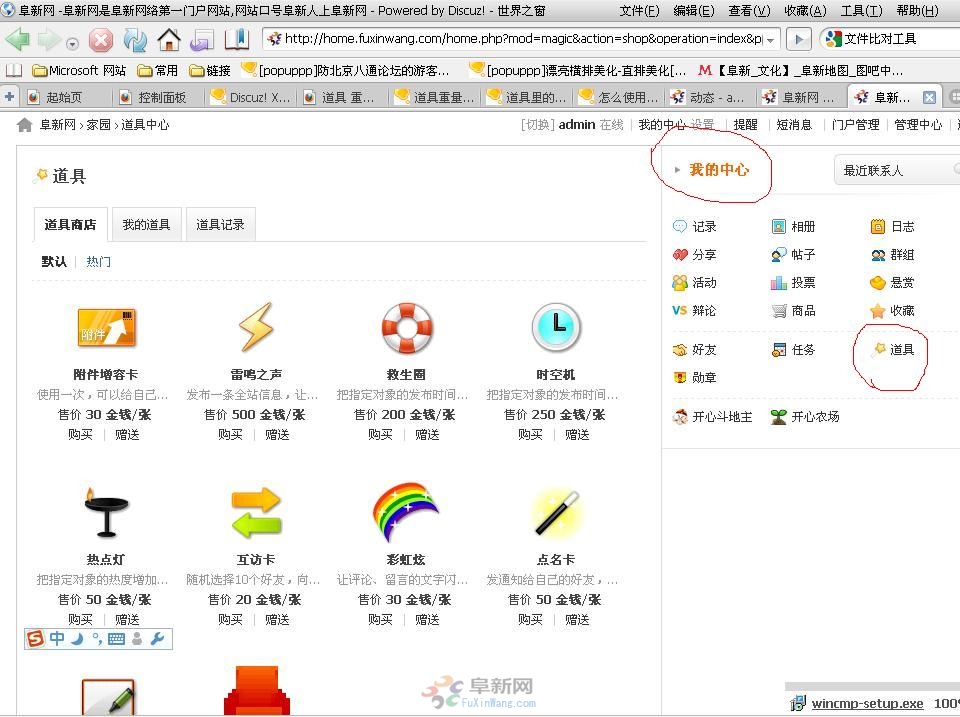Click the 附件增容卡 orange card icon
This screenshot has width=960, height=717.
pyautogui.click(x=106, y=328)
